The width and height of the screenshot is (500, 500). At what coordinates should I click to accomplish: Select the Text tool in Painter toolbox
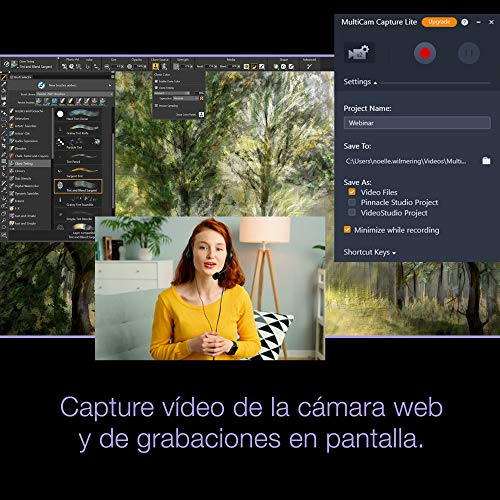pyautogui.click(x=3, y=168)
